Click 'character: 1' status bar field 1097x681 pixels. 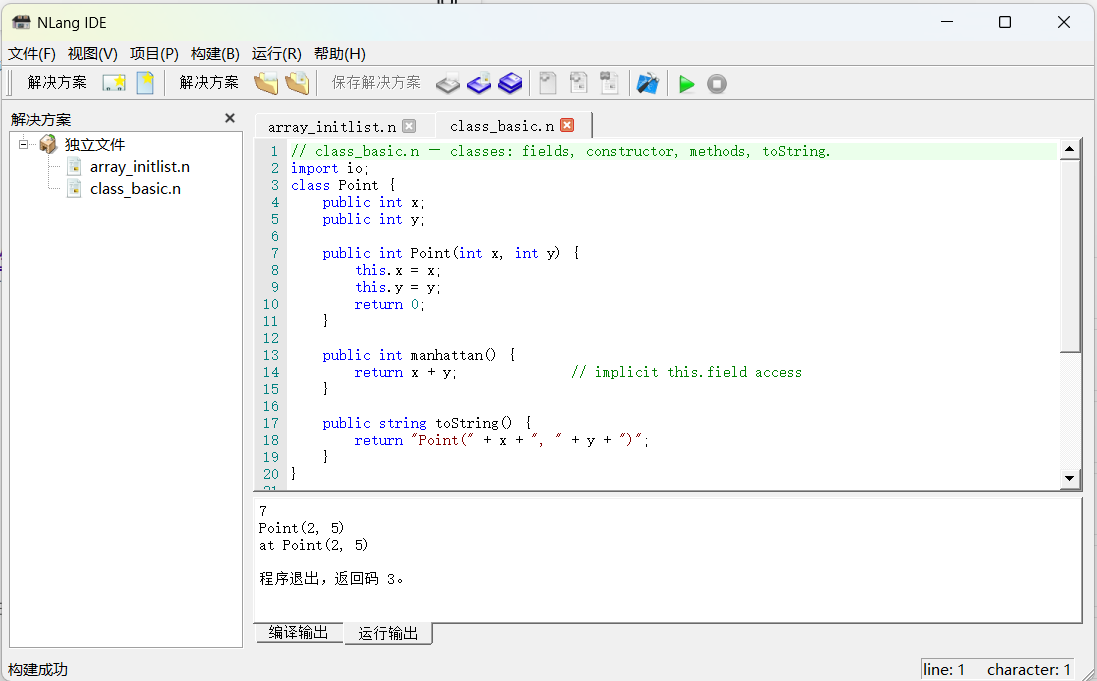coord(1028,670)
